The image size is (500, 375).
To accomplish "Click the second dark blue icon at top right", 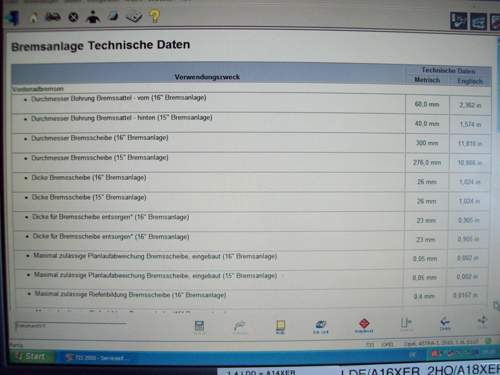I will point(478,22).
